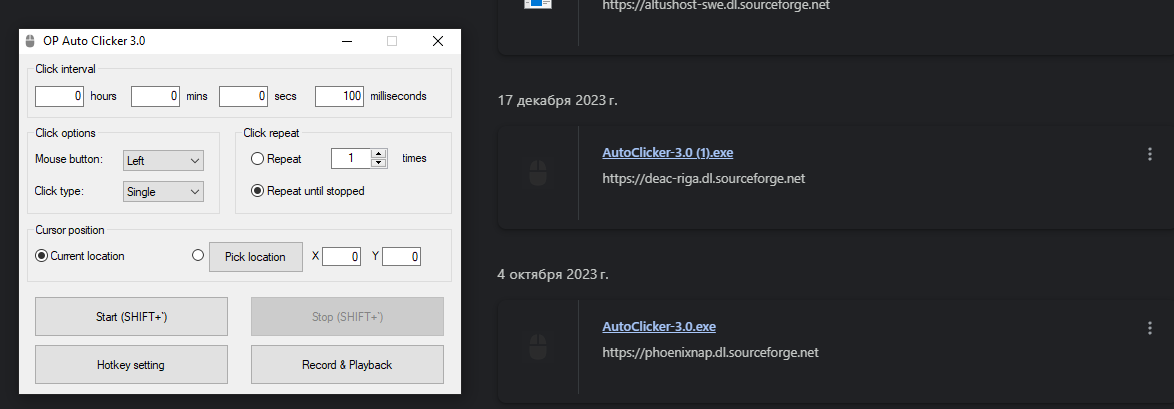The width and height of the screenshot is (1174, 409).
Task: Open three-dot menu for AutoClicker-3.0.exe
Action: (1149, 328)
